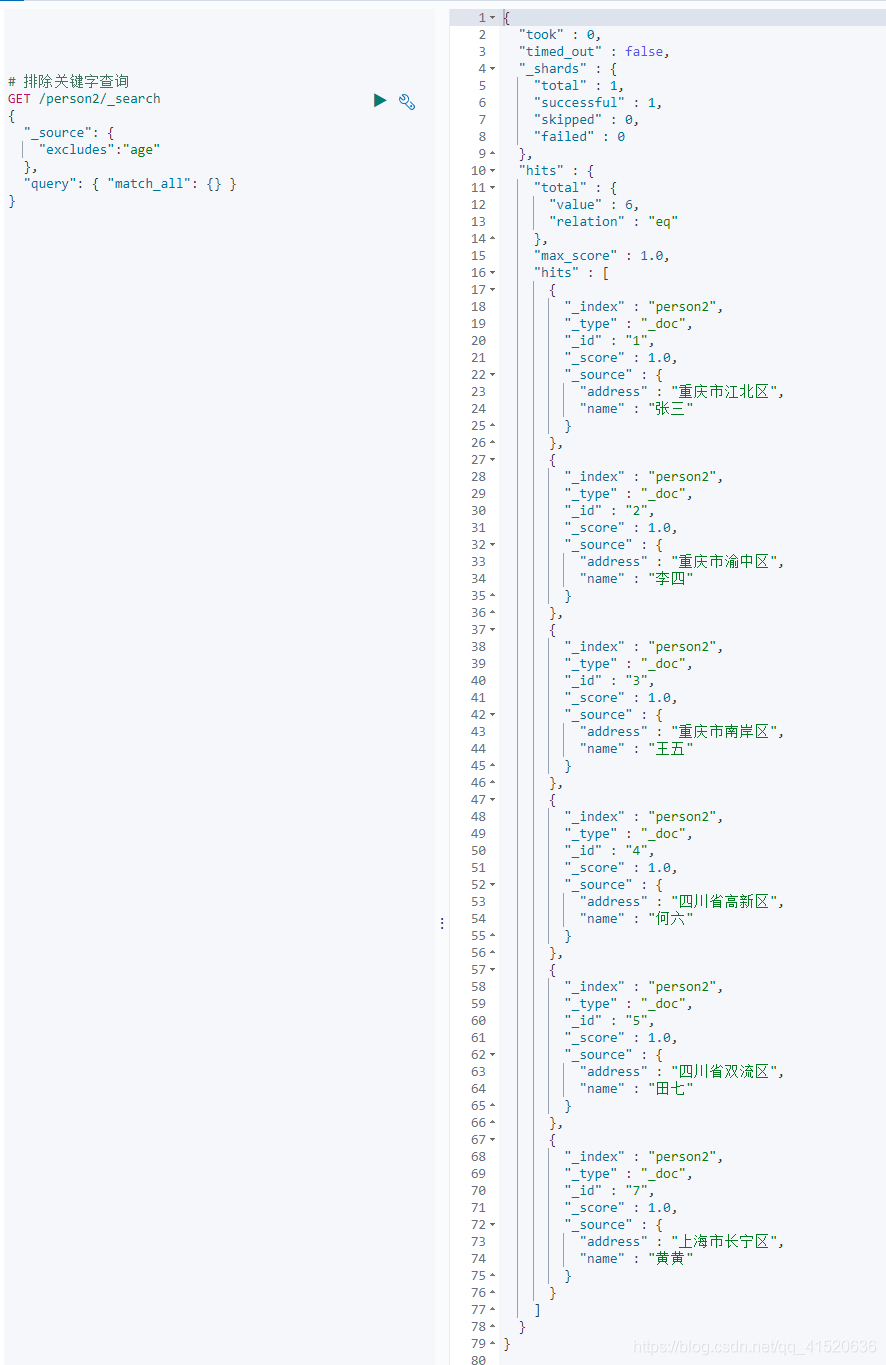This screenshot has height=1365, width=886.
Task: Click the panel divider handle with three dots
Action: coord(442,923)
